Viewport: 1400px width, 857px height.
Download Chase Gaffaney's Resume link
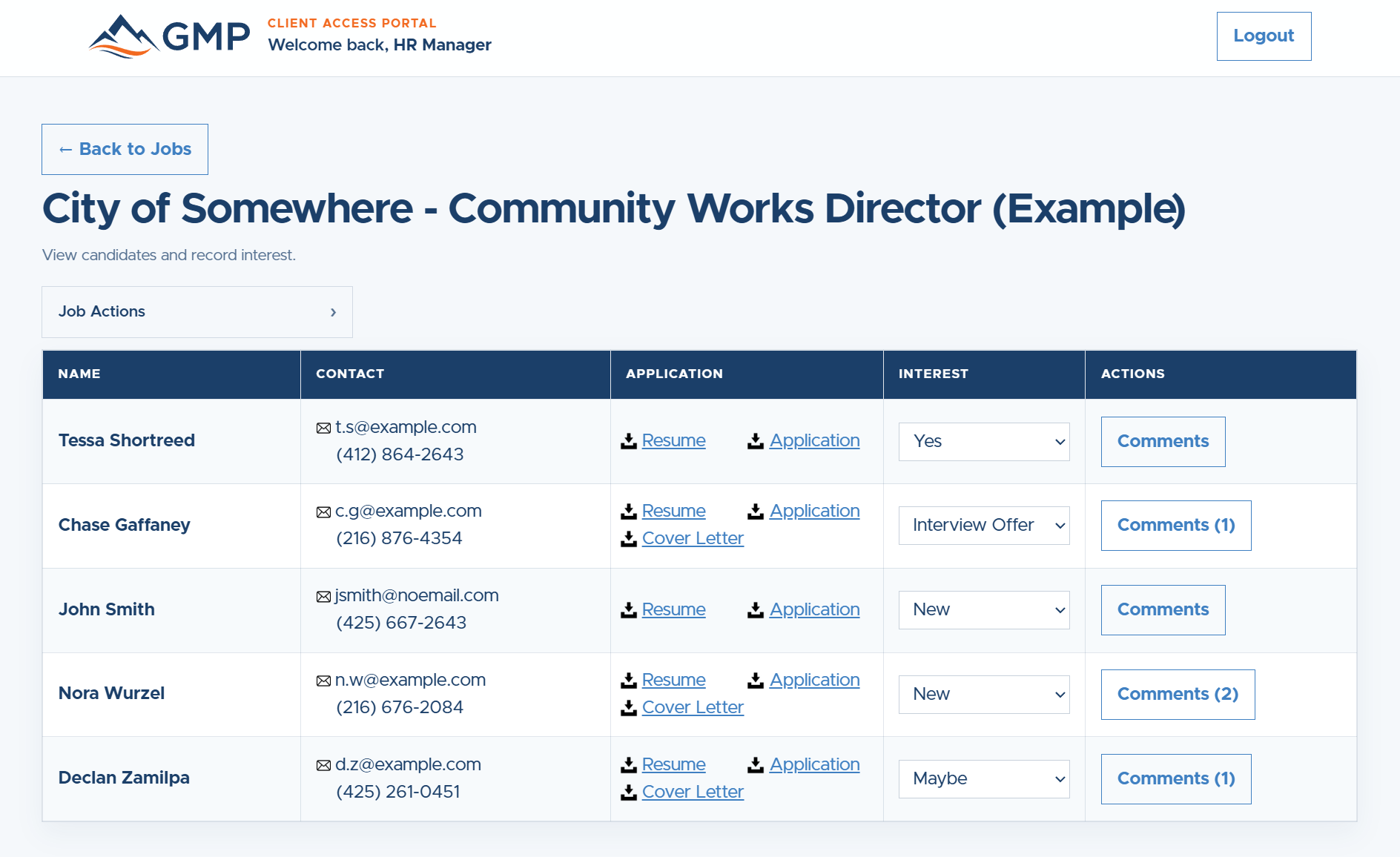click(x=673, y=512)
